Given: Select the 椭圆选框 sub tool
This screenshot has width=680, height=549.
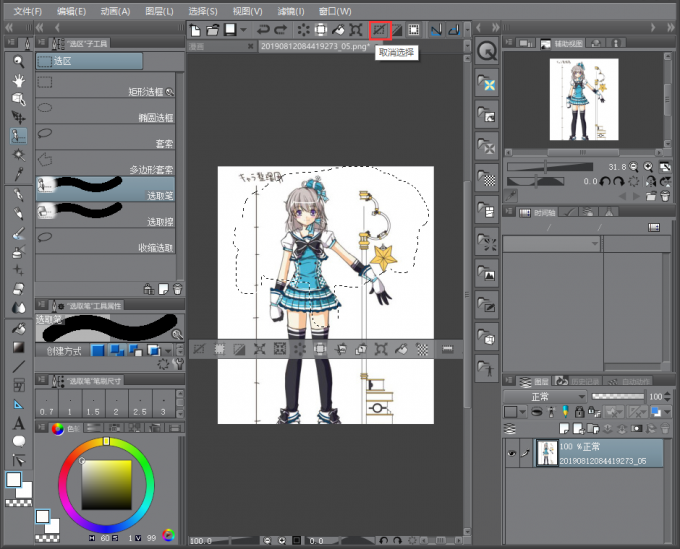Looking at the screenshot, I should (x=105, y=111).
